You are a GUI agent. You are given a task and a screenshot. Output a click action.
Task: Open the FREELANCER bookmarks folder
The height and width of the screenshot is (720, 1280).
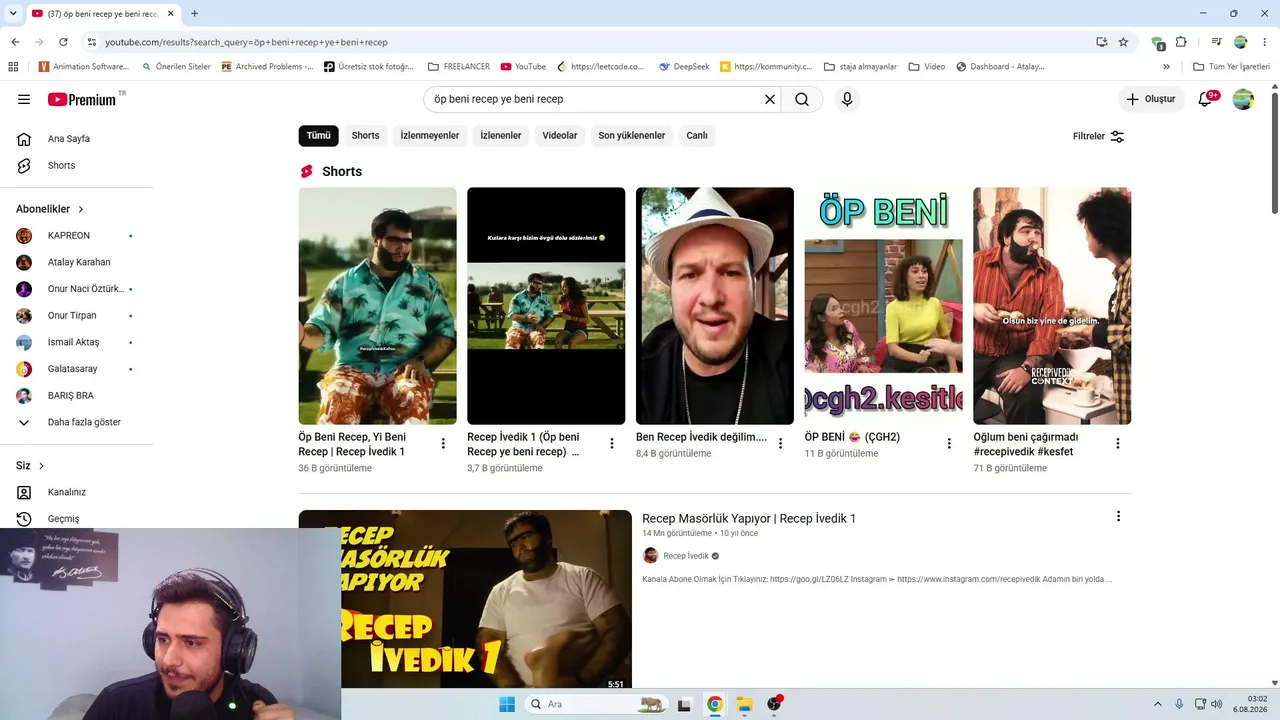459,67
